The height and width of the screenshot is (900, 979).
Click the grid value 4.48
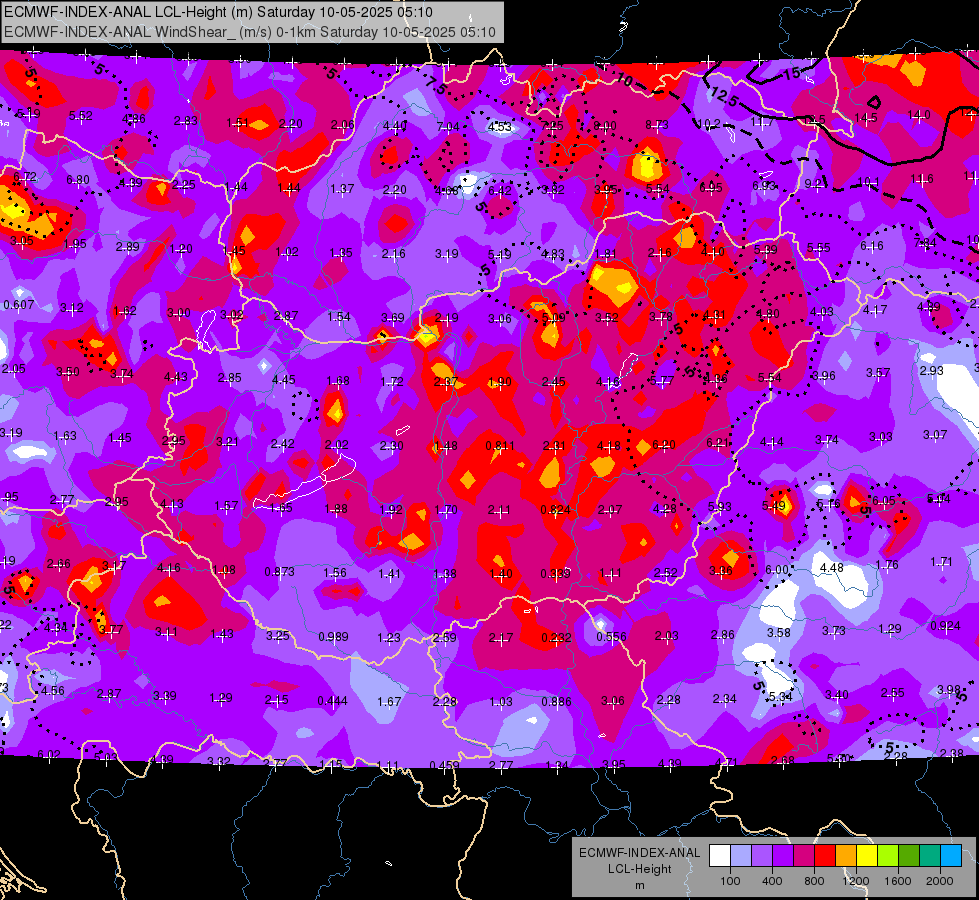pyautogui.click(x=832, y=568)
